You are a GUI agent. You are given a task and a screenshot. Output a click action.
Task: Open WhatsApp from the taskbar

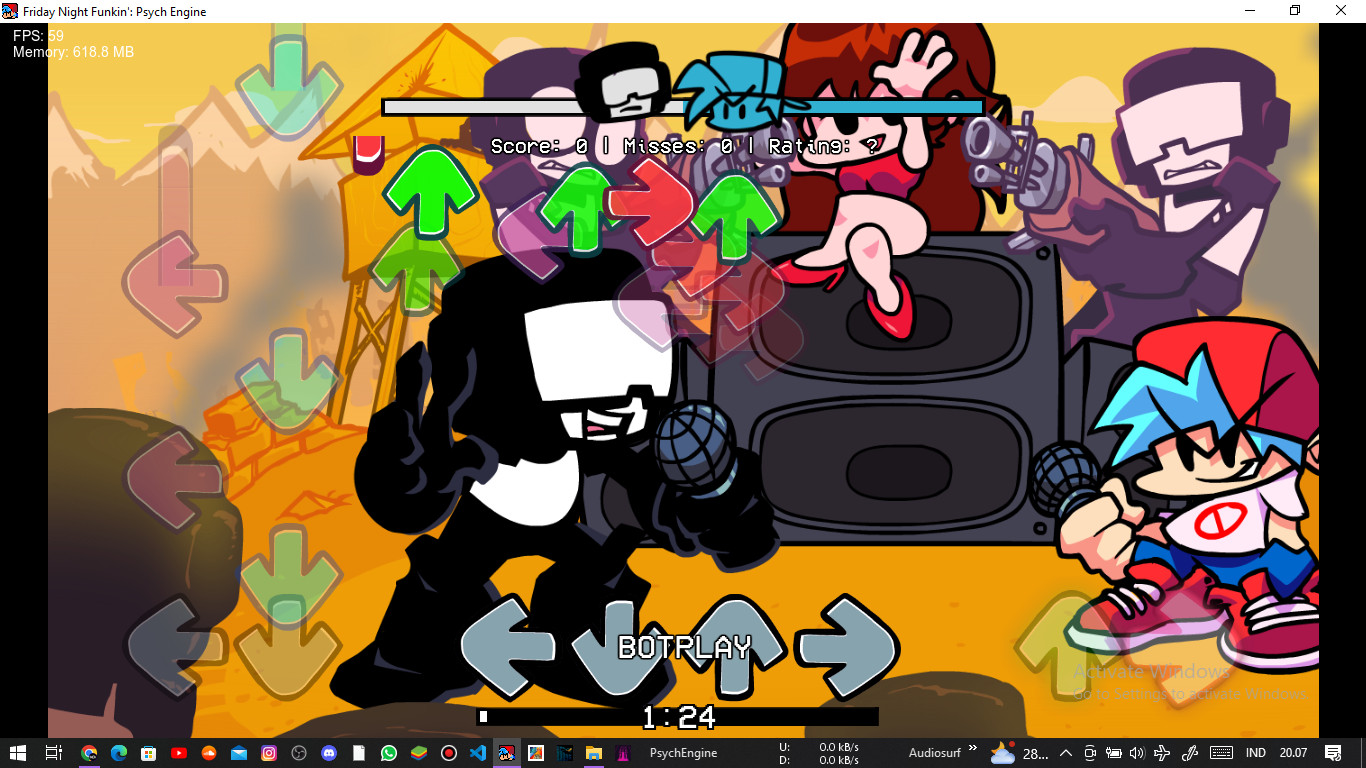[x=389, y=753]
